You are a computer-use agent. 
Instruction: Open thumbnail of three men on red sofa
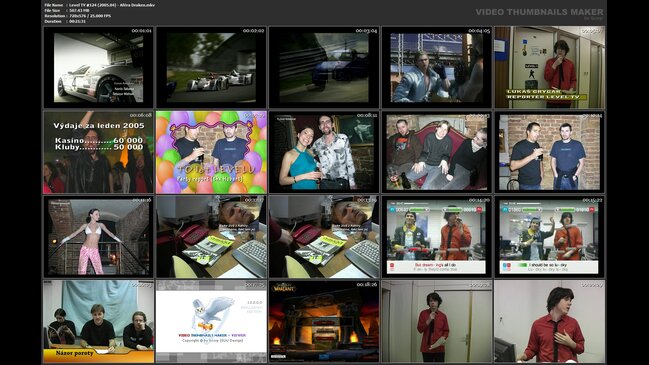pos(437,152)
